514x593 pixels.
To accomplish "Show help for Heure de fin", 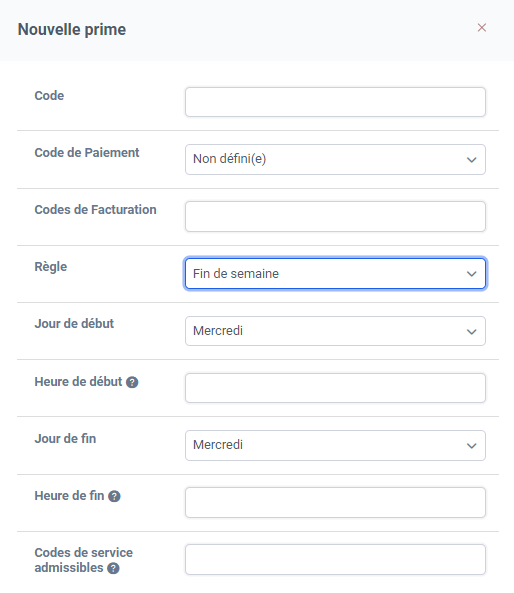I will 114,496.
